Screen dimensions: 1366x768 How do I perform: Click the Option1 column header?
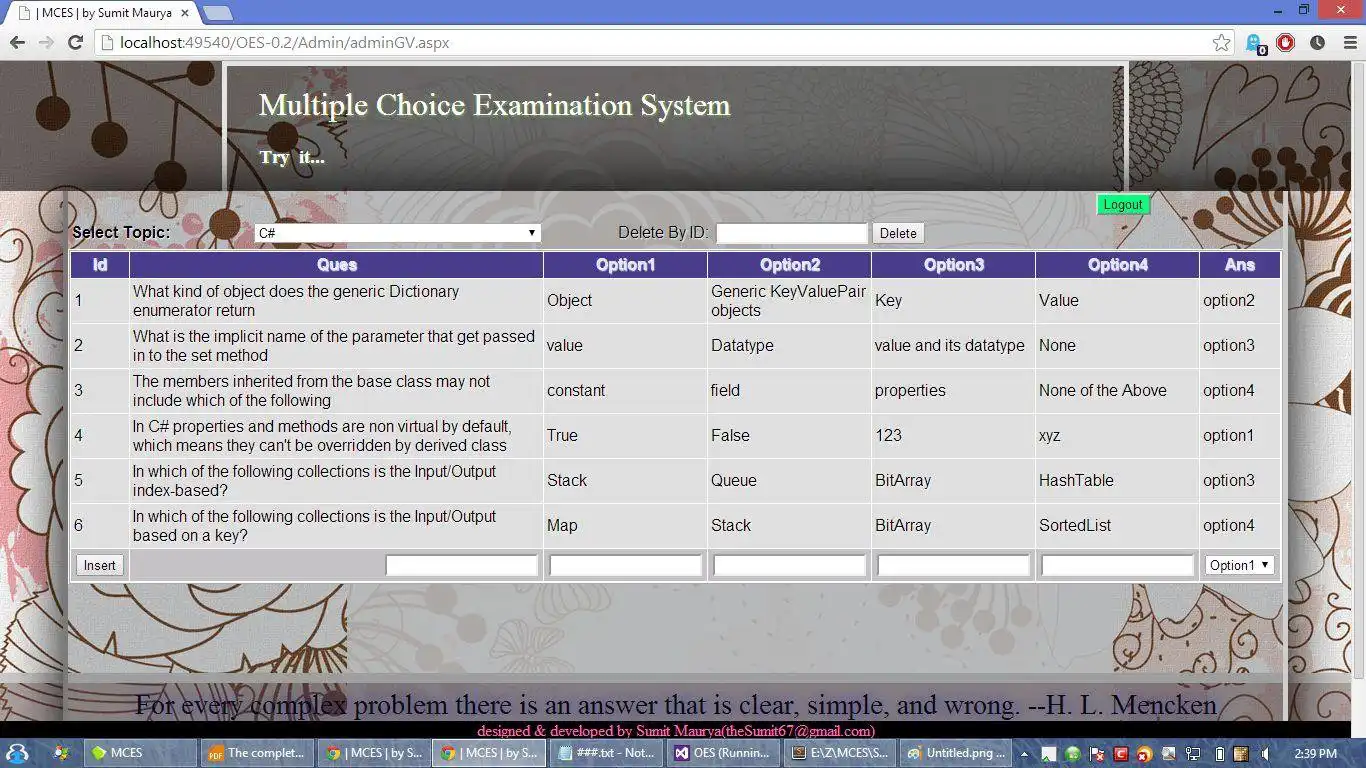[x=625, y=265]
